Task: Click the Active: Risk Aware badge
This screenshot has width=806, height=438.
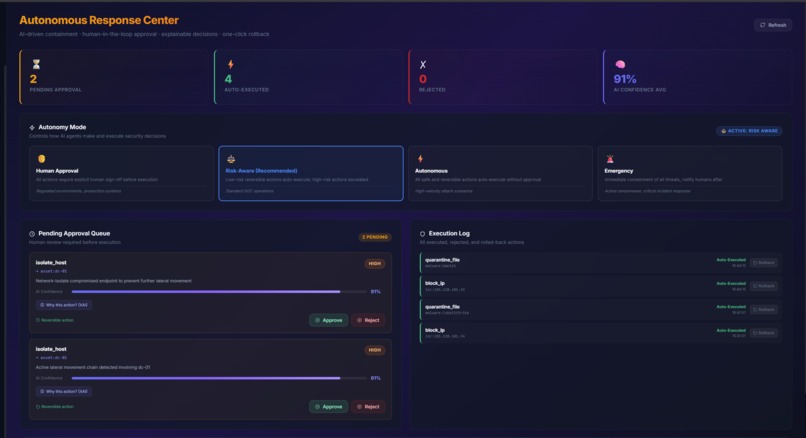Action: click(x=749, y=131)
